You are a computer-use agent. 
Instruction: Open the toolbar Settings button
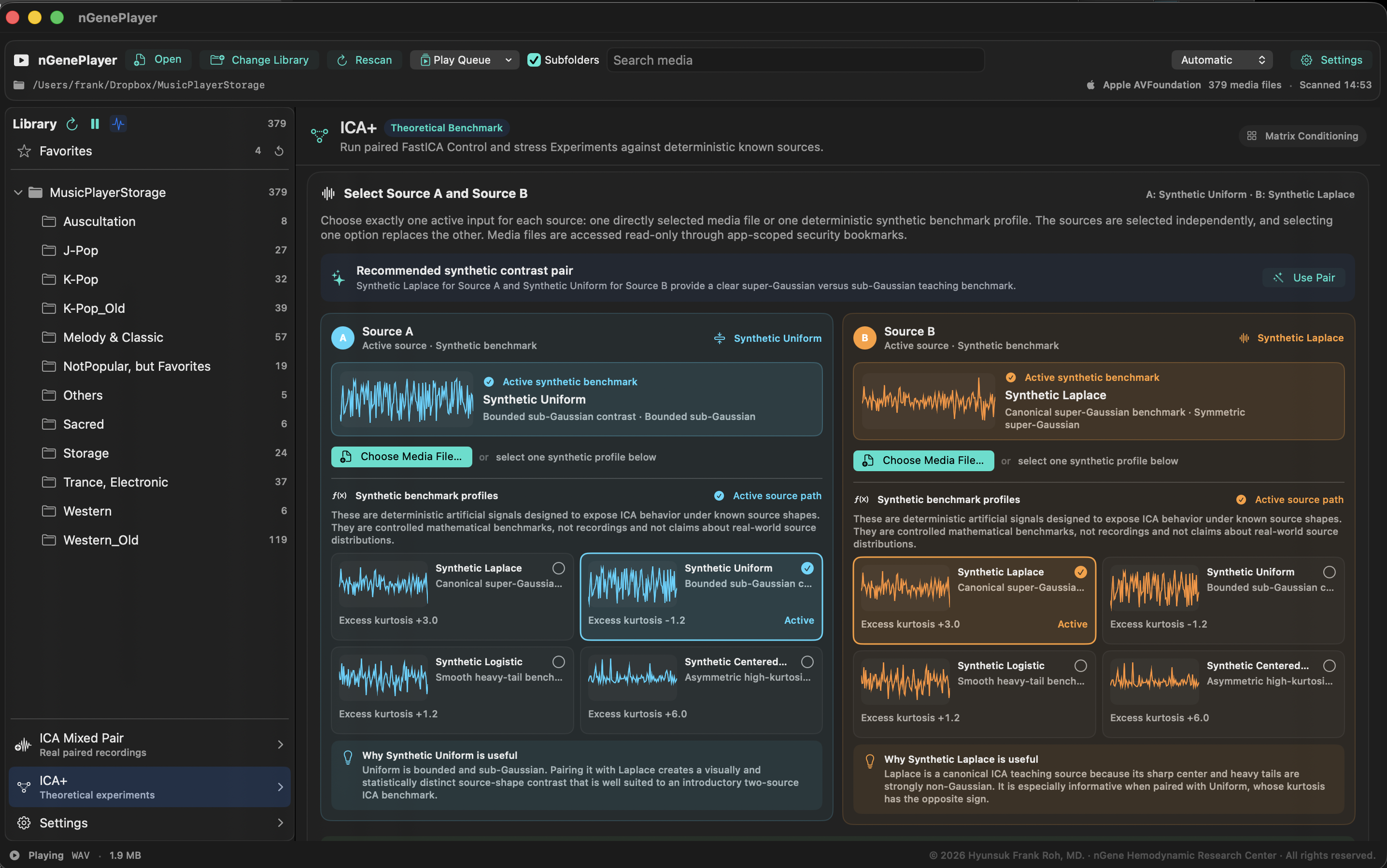tap(1332, 60)
